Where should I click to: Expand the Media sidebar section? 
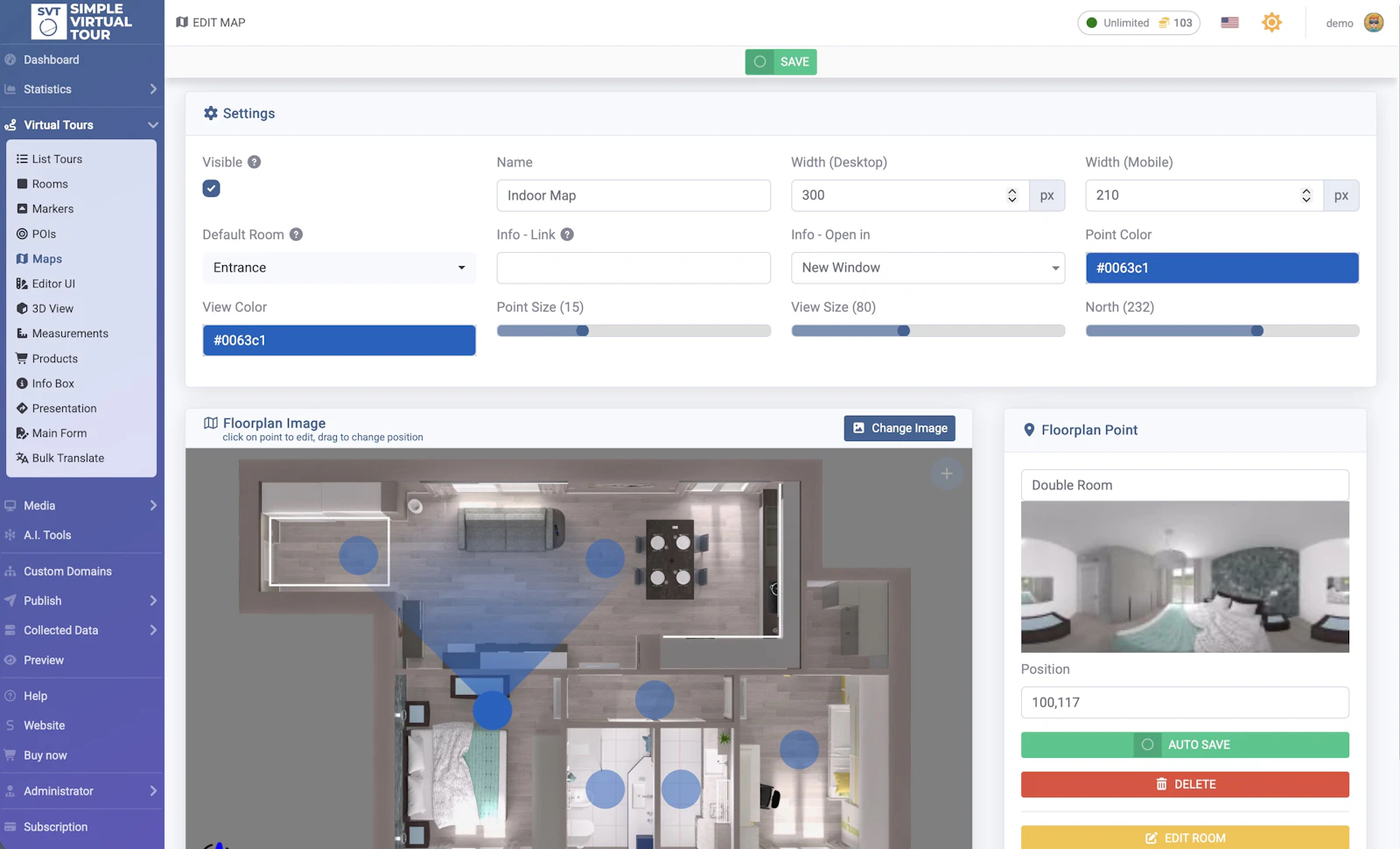(81, 506)
